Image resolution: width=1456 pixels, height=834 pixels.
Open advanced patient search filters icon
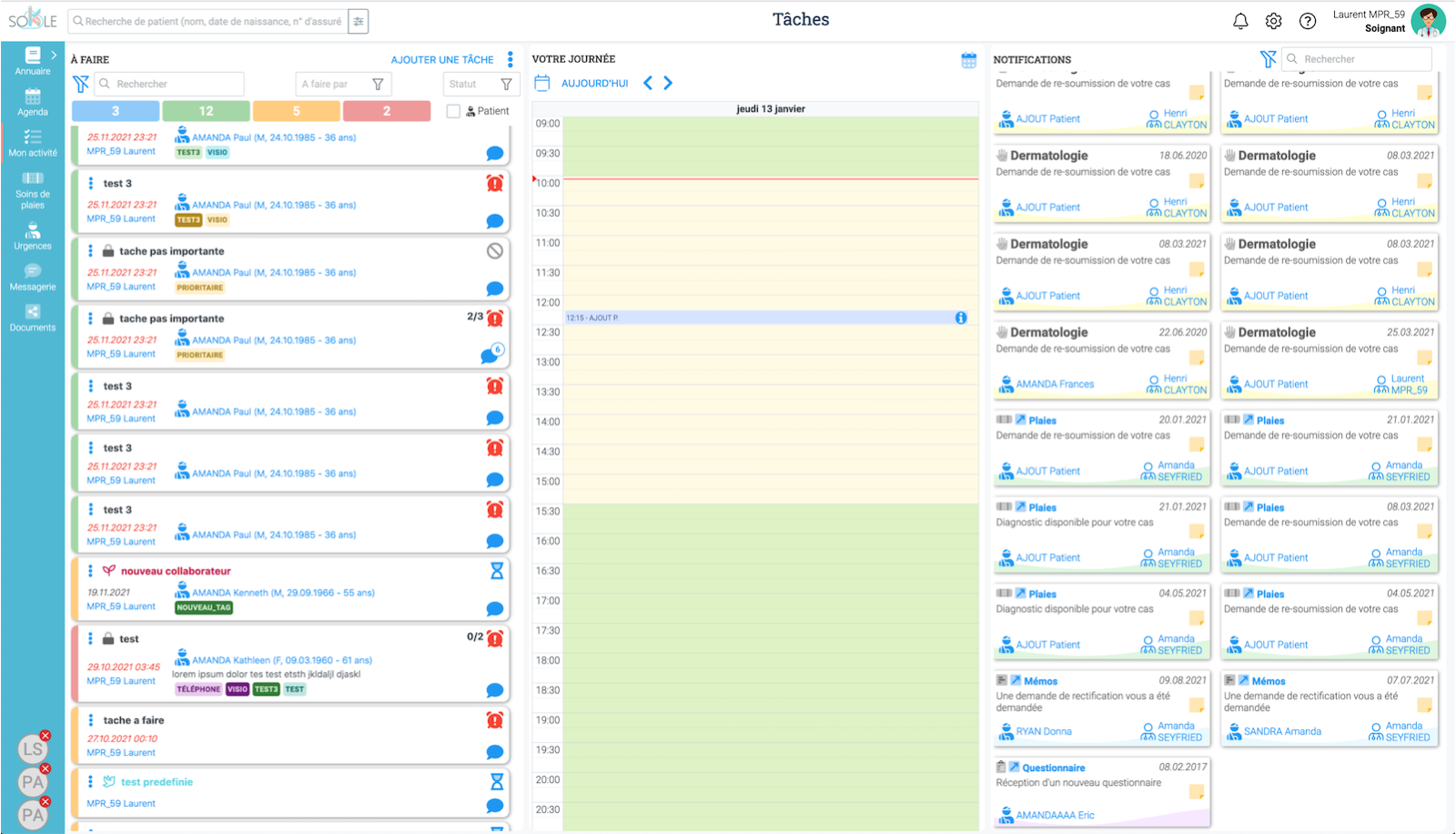point(359,21)
